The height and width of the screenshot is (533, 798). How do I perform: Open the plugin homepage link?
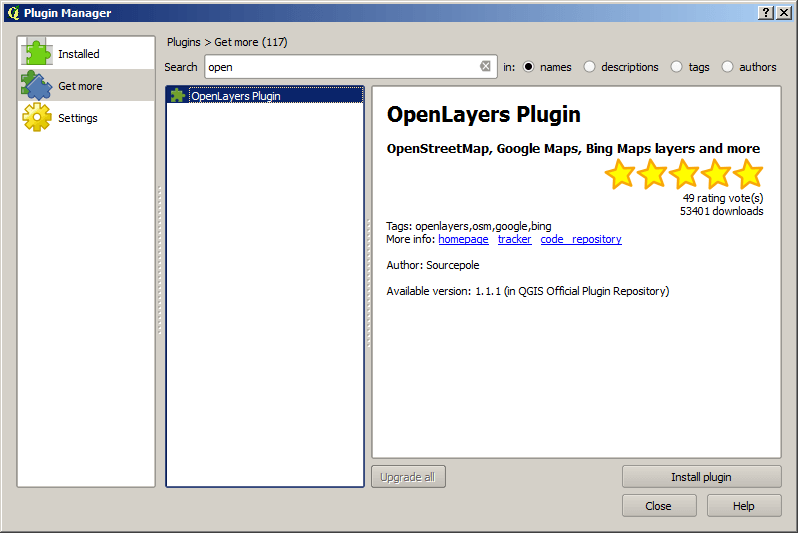(x=463, y=239)
